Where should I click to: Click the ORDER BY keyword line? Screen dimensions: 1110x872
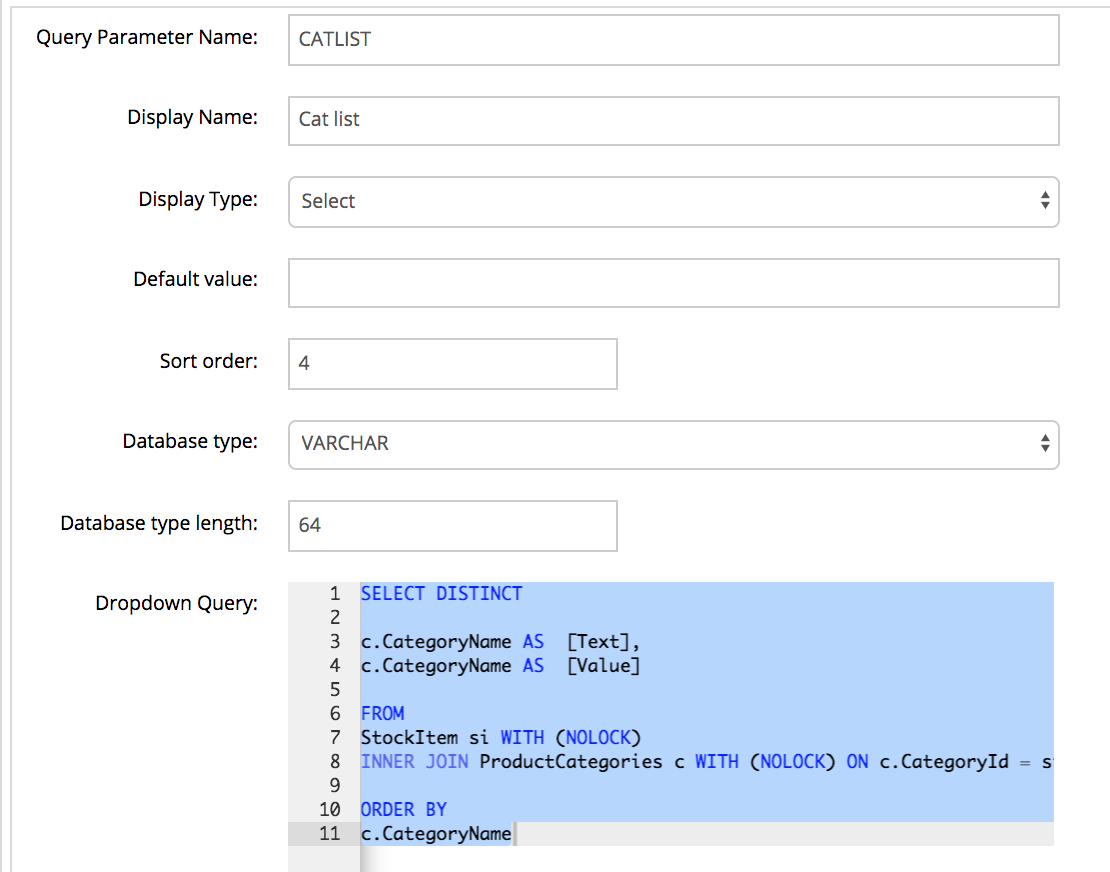click(403, 810)
